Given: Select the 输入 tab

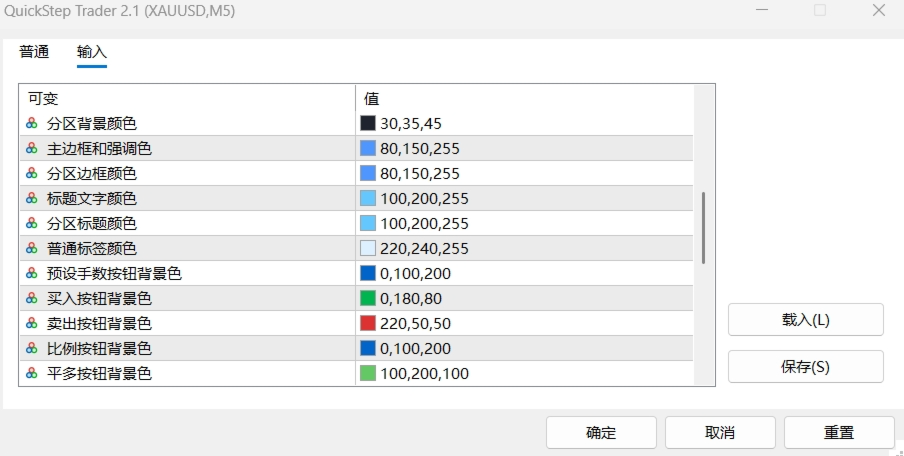Looking at the screenshot, I should [x=92, y=52].
